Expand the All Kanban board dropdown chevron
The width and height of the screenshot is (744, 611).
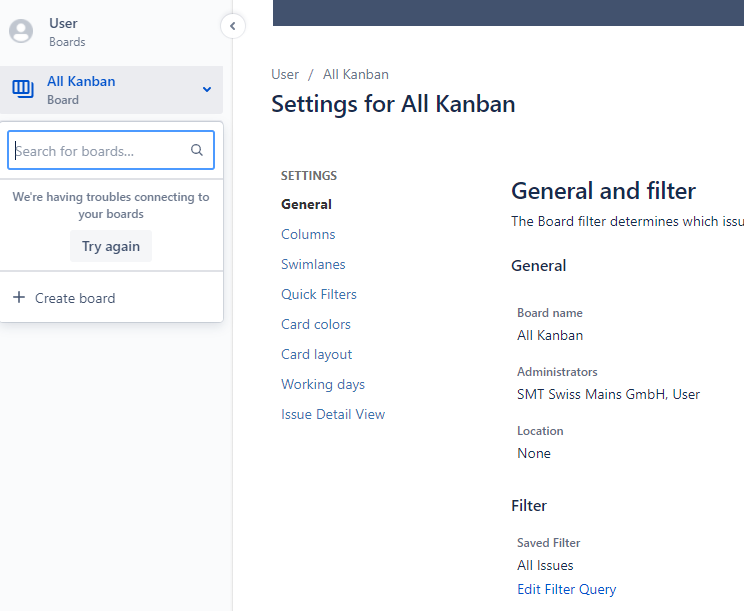(x=207, y=89)
